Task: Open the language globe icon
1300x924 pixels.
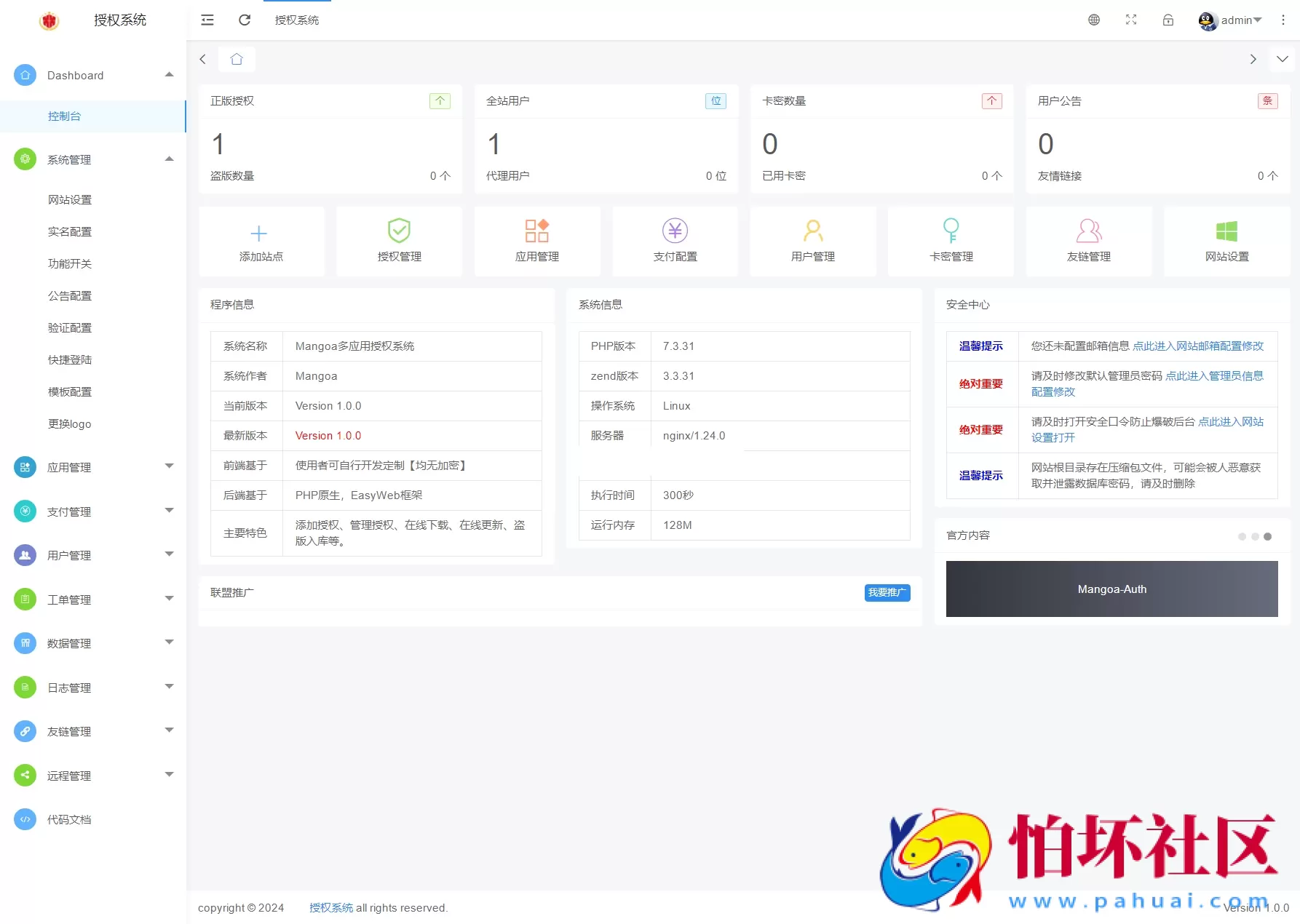Action: point(1093,20)
